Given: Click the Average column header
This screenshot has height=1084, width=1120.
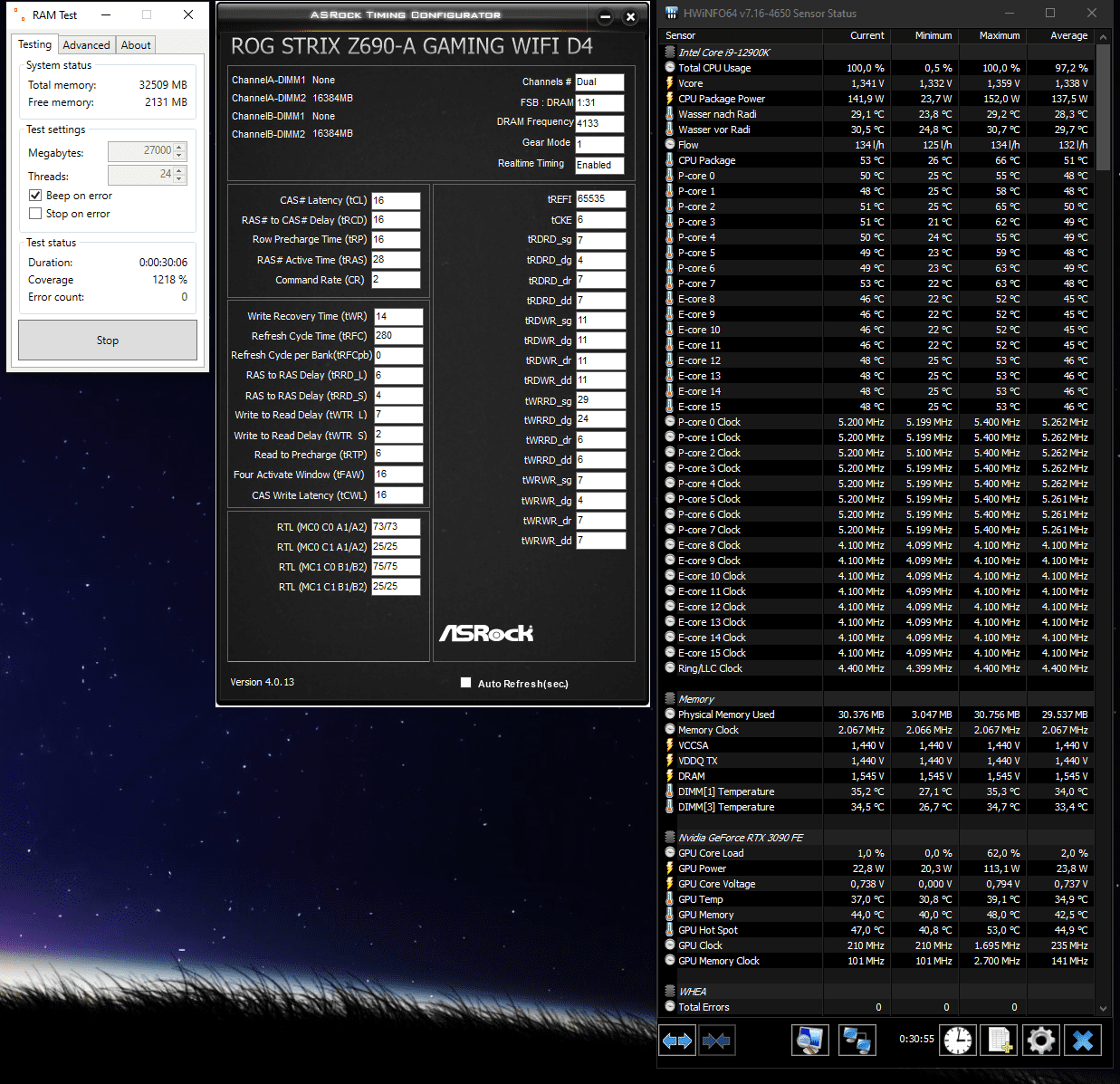Looking at the screenshot, I should point(1060,35).
